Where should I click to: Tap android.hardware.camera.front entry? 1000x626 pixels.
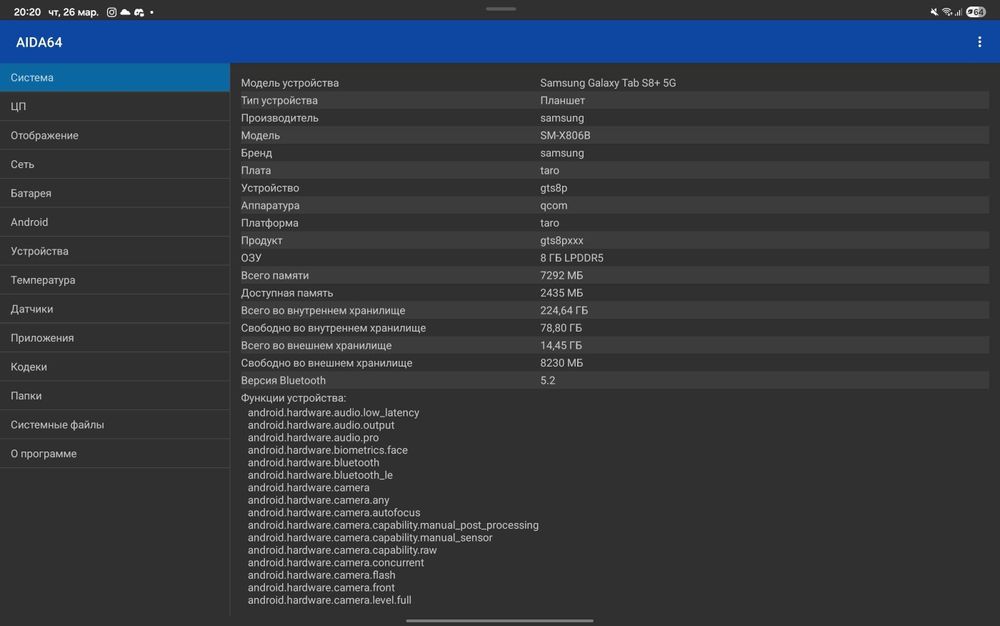click(x=321, y=588)
